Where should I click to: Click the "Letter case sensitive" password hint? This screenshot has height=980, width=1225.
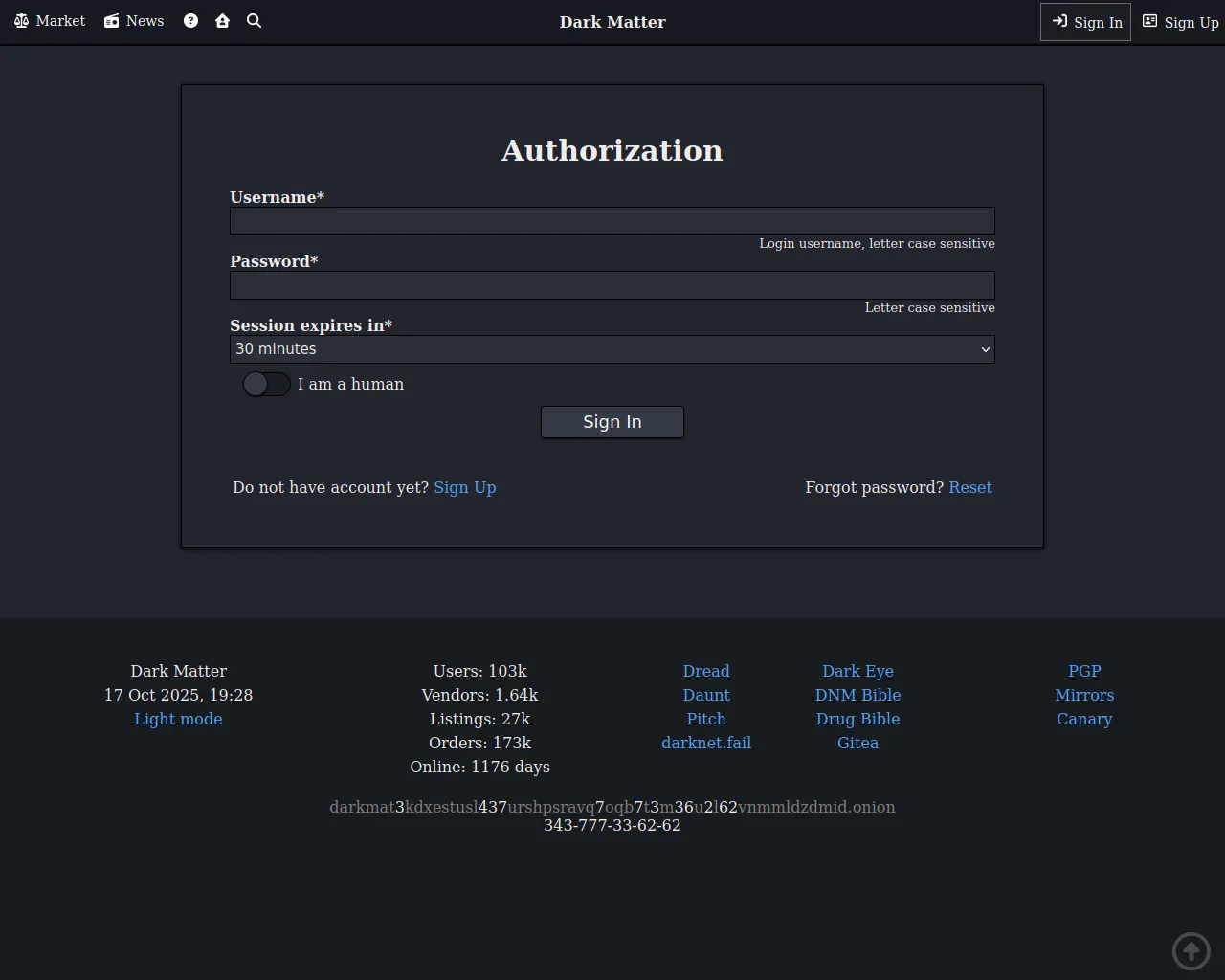(x=930, y=307)
